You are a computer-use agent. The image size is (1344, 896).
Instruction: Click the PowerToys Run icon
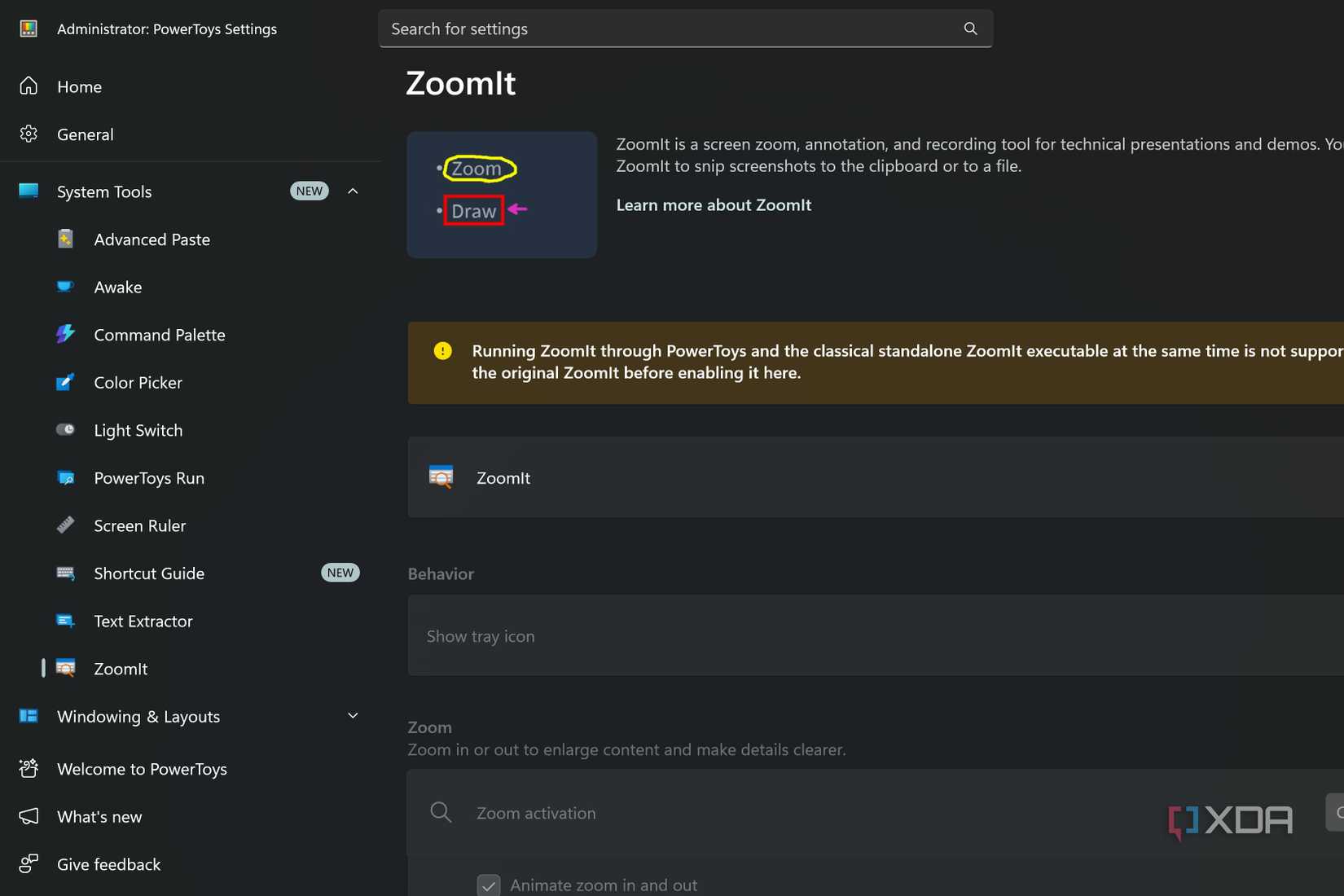click(x=65, y=477)
